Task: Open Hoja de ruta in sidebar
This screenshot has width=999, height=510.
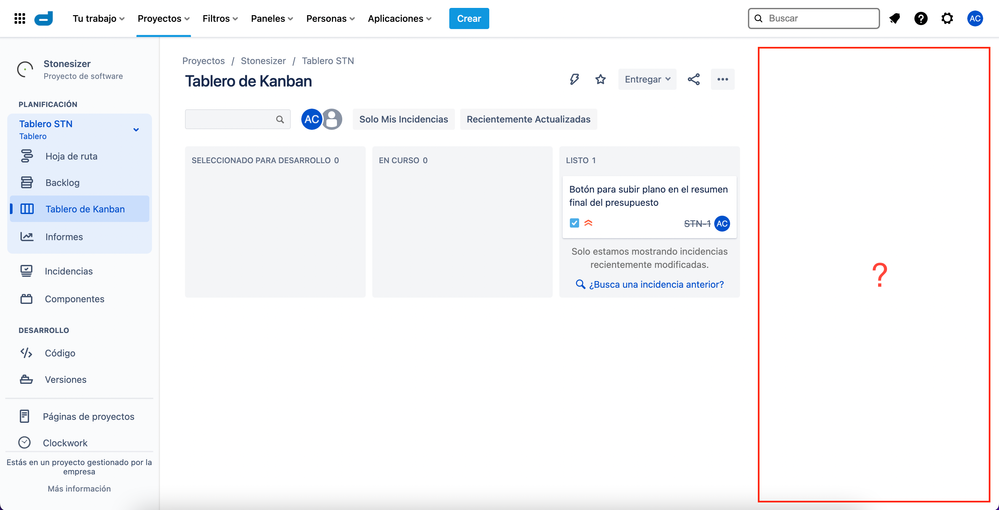Action: click(80, 156)
